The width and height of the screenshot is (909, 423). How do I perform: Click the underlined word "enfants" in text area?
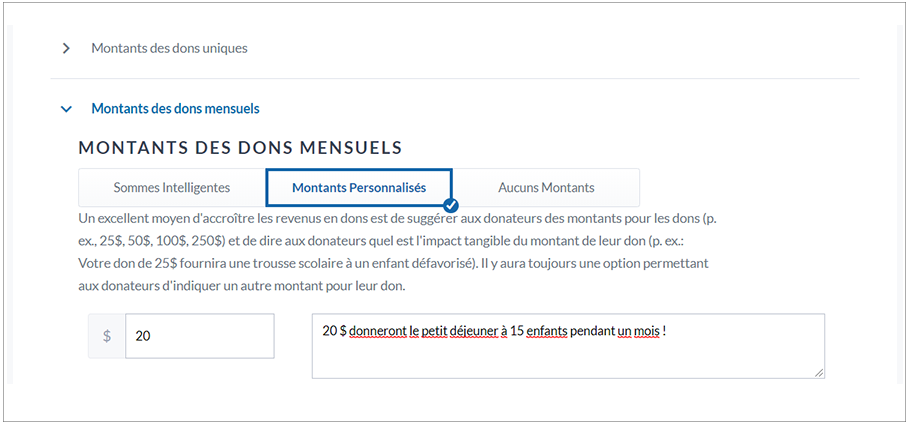coord(546,330)
